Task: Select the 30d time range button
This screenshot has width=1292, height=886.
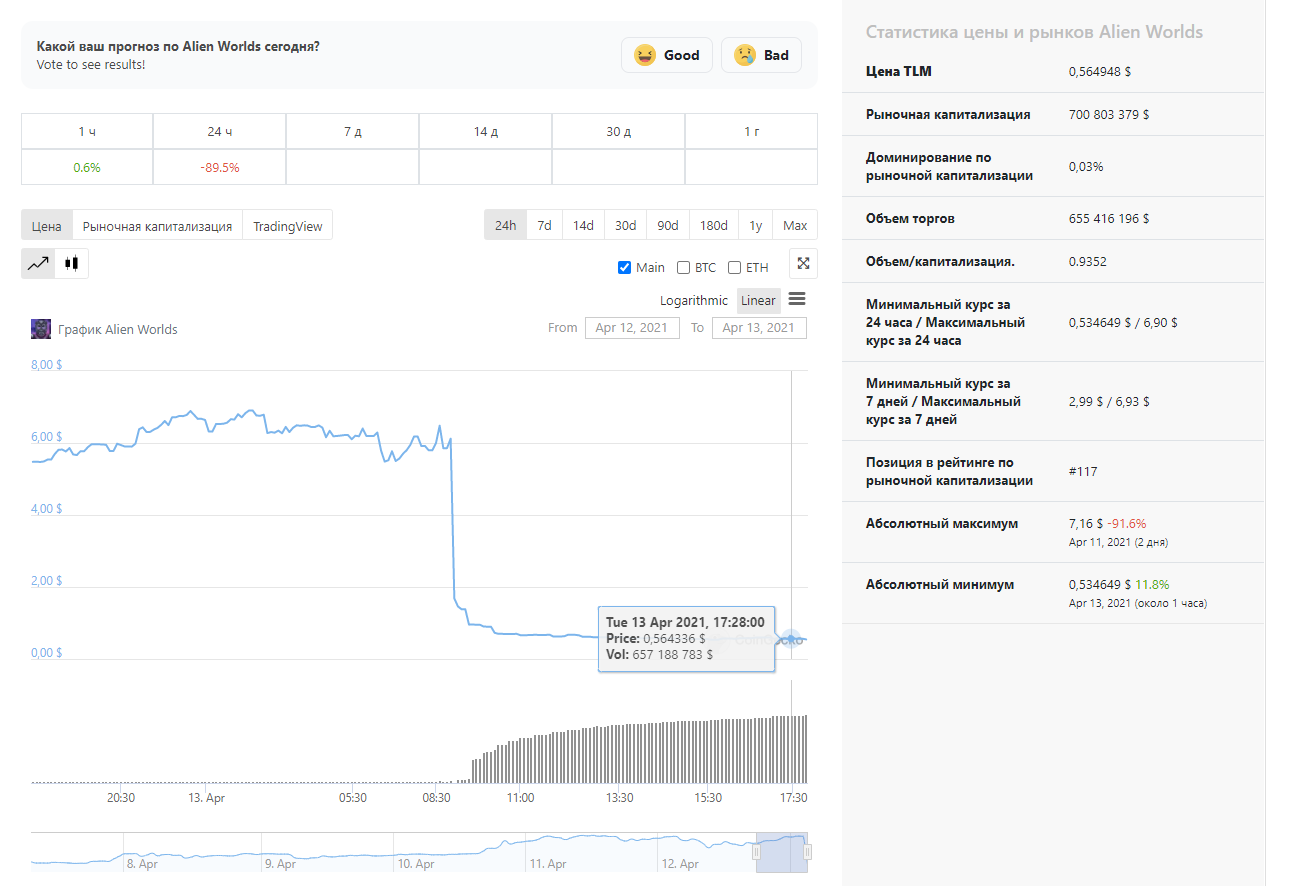Action: click(625, 225)
